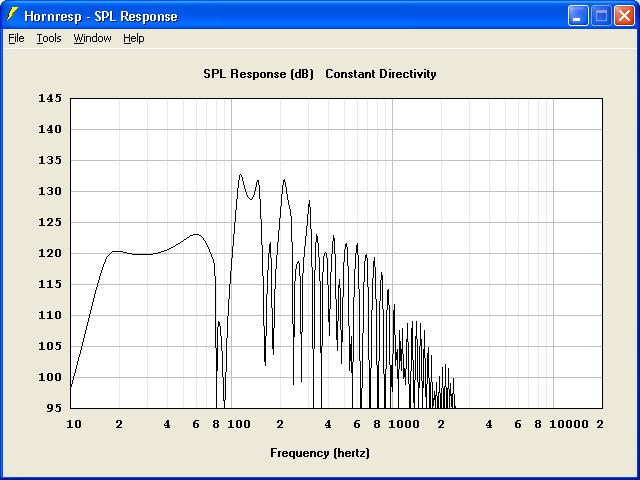
Task: Click the 'Frequency (hertz)' axis label
Action: click(320, 453)
